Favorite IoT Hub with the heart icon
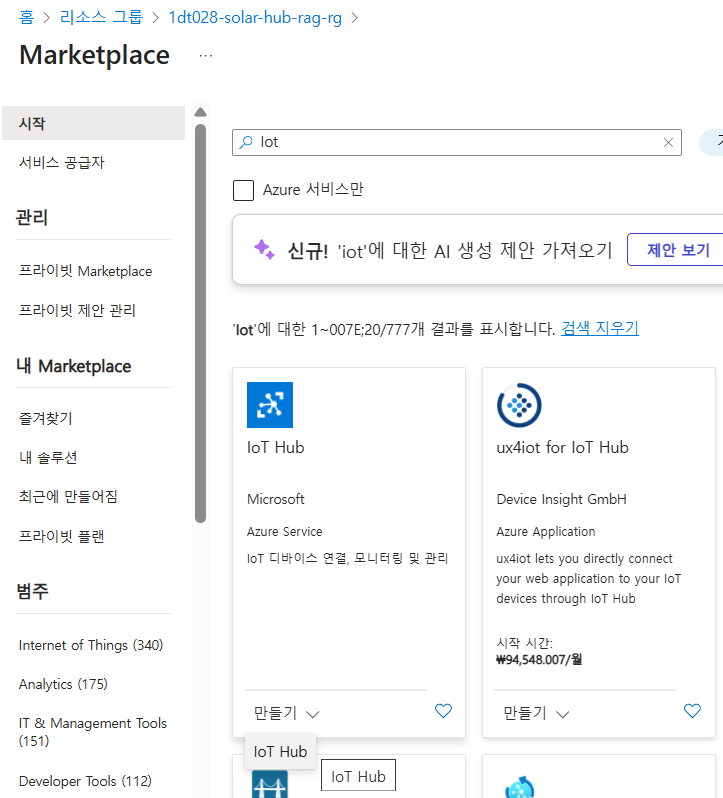Screen dimensions: 723x798 (443, 710)
